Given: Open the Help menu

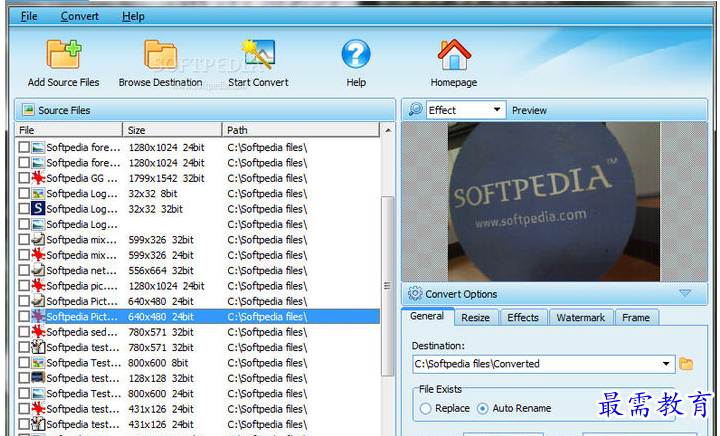Looking at the screenshot, I should [133, 16].
